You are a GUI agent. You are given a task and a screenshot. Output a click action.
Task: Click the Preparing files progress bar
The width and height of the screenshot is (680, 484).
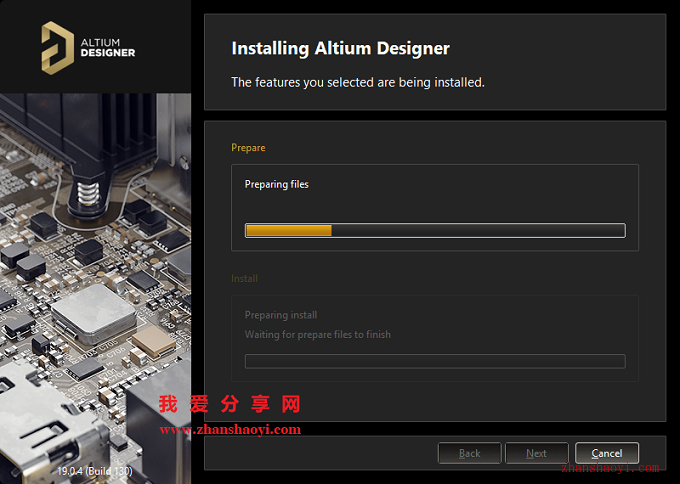click(435, 230)
